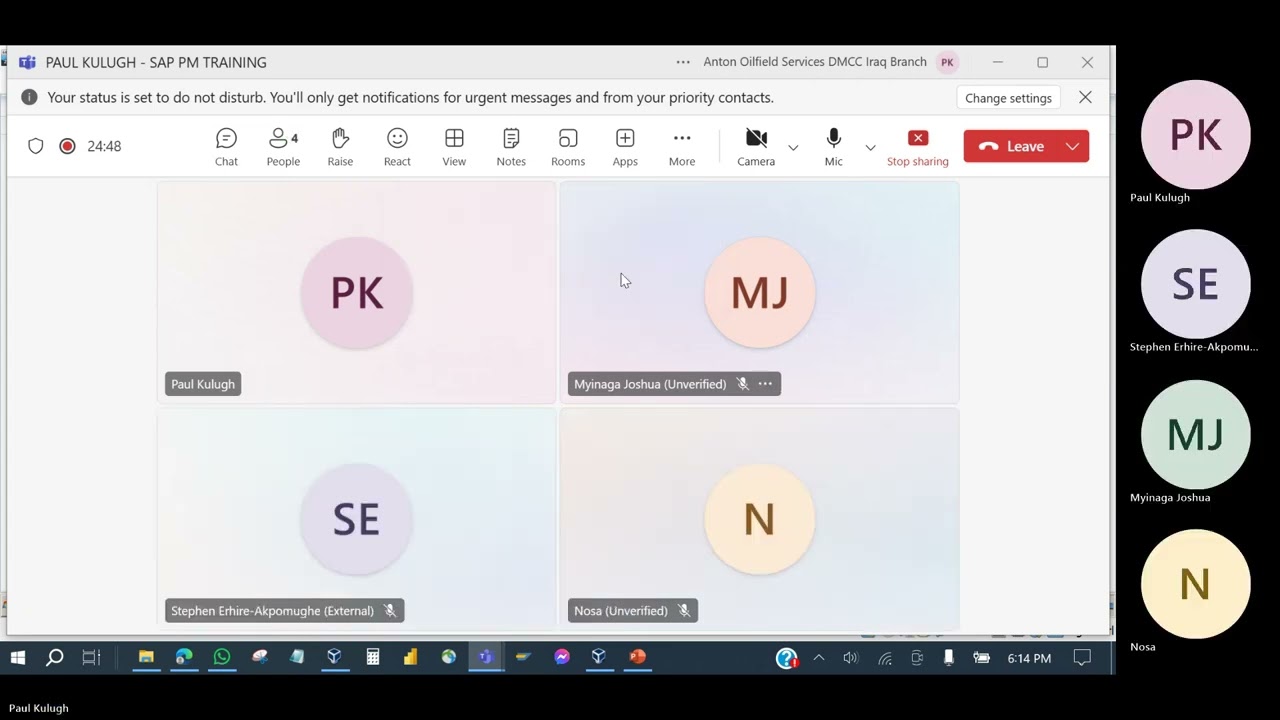Click the Teams logo in title bar
Screen dimensions: 1280x720
[x=27, y=62]
